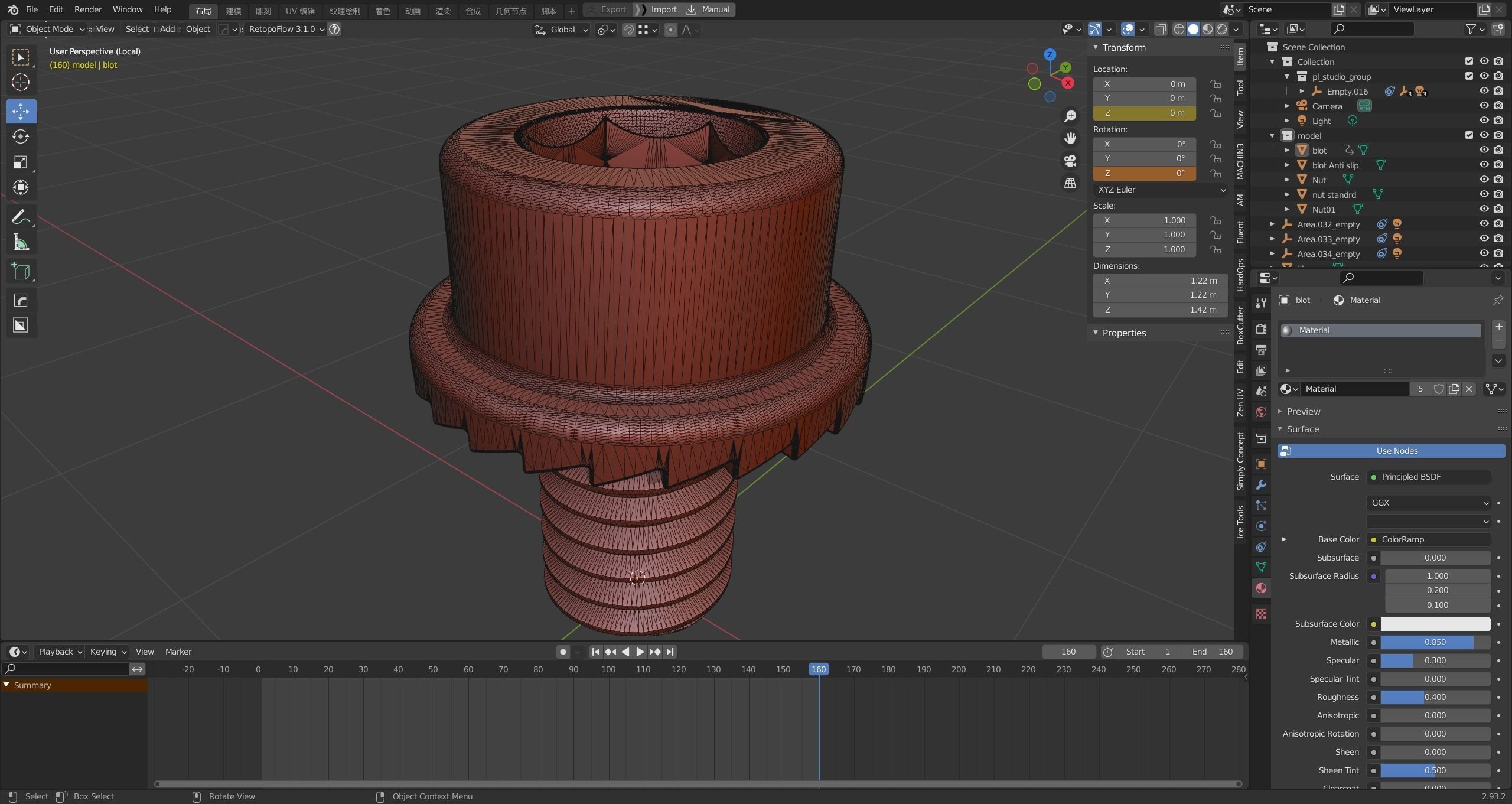Image resolution: width=1512 pixels, height=804 pixels.
Task: Play the animation in timeline
Action: point(640,652)
